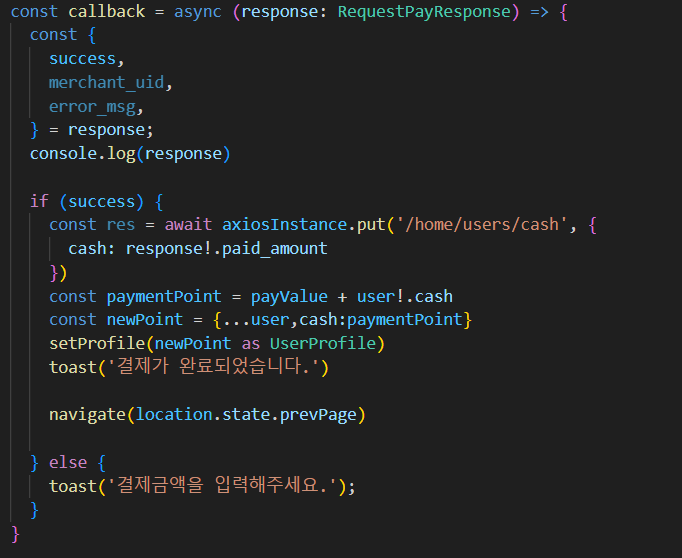
Task: Click the '결제가 완료되었습니다.' toast string
Action: pyautogui.click(x=213, y=367)
